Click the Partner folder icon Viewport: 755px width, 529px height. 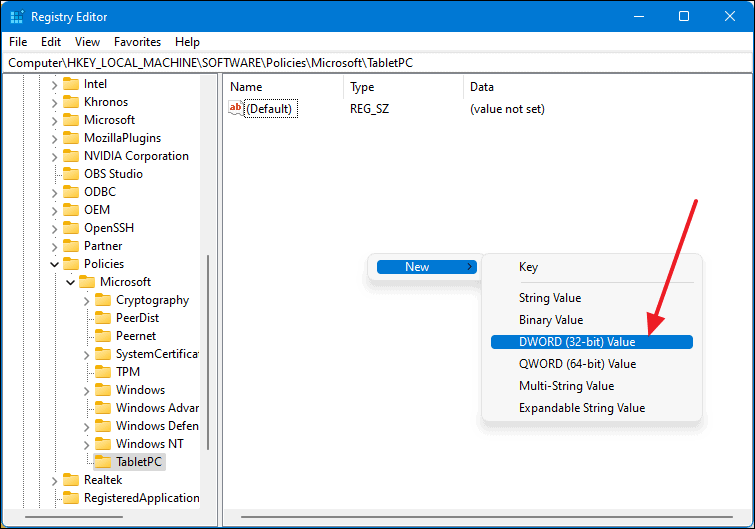(71, 246)
